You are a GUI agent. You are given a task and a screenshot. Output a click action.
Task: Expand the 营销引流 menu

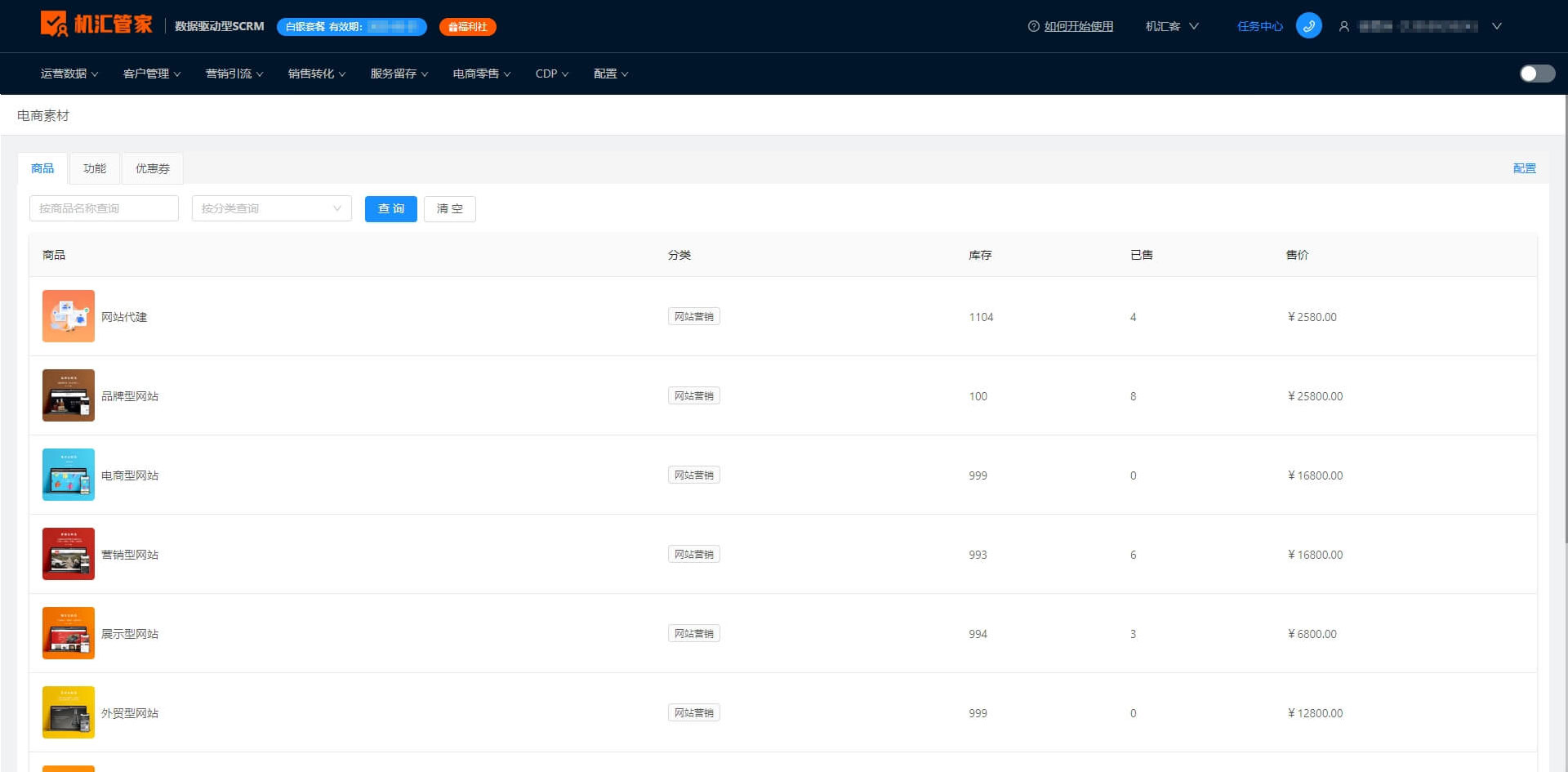click(x=234, y=74)
